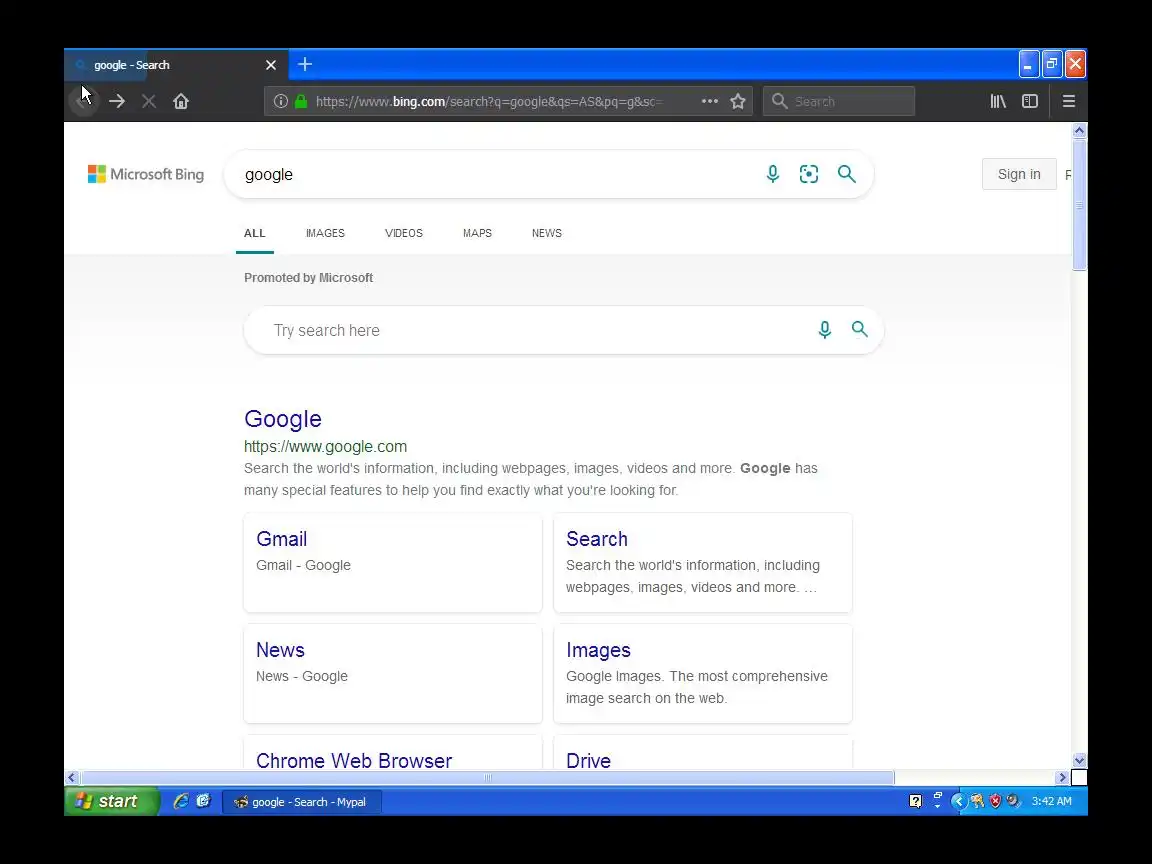This screenshot has width=1152, height=864.
Task: Click second quick launch browser icon
Action: click(x=204, y=801)
